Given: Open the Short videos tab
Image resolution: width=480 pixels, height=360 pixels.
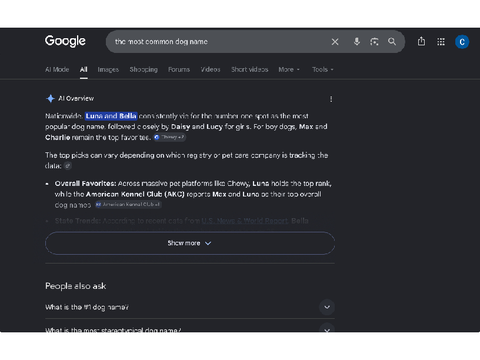Looking at the screenshot, I should [x=250, y=69].
